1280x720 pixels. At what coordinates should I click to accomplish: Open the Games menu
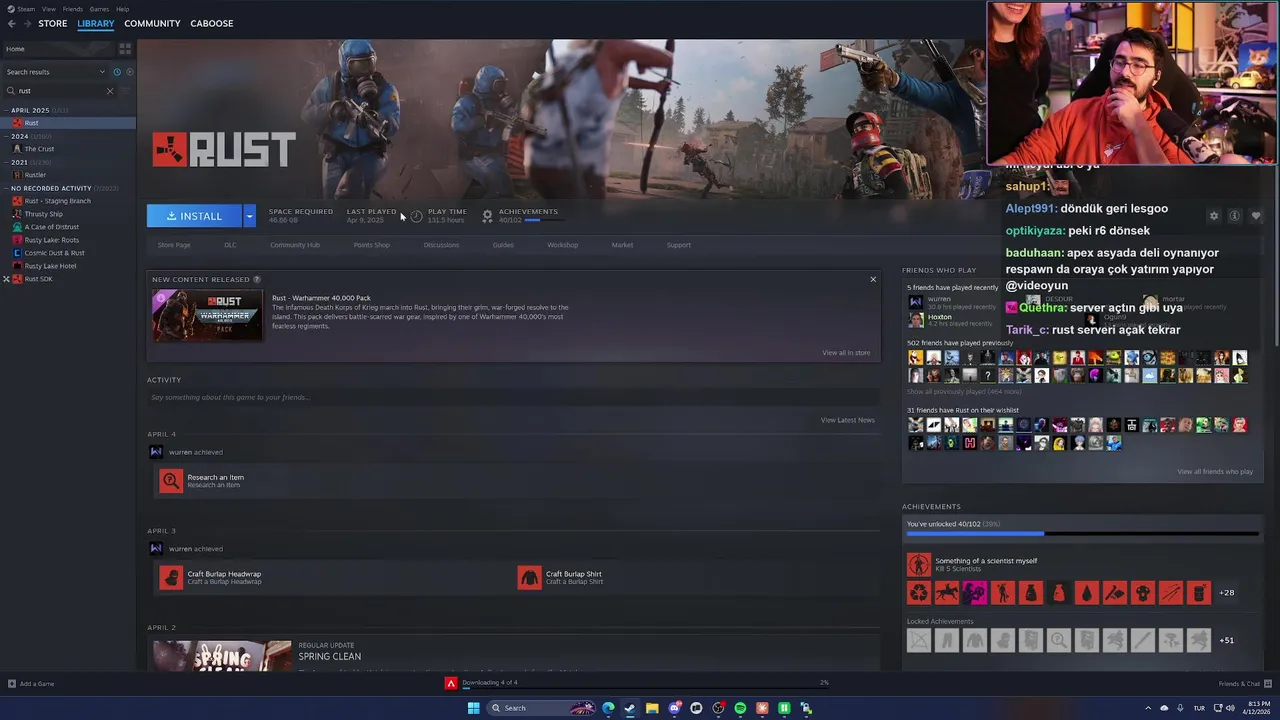[x=99, y=9]
